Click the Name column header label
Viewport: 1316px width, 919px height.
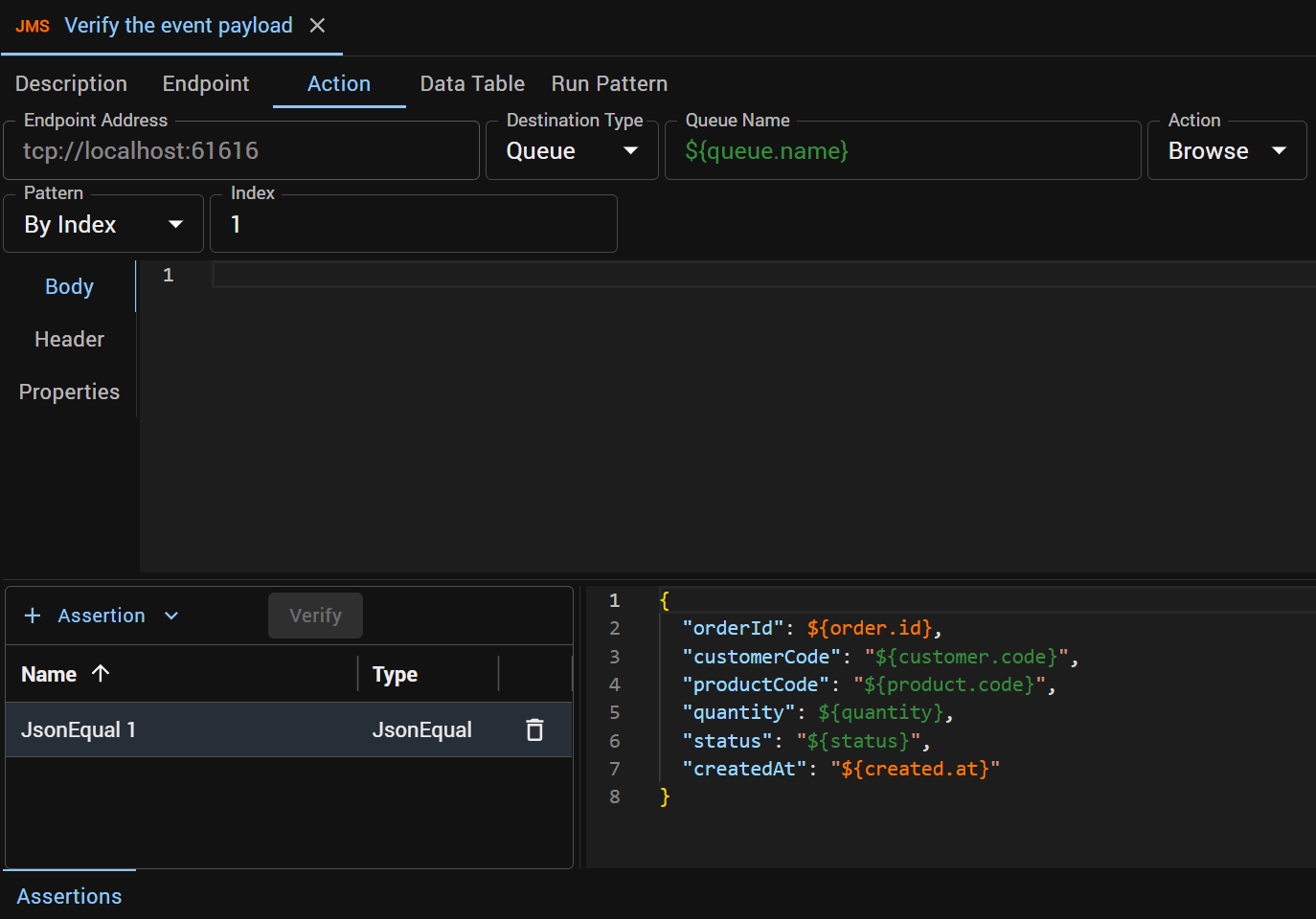pos(49,674)
